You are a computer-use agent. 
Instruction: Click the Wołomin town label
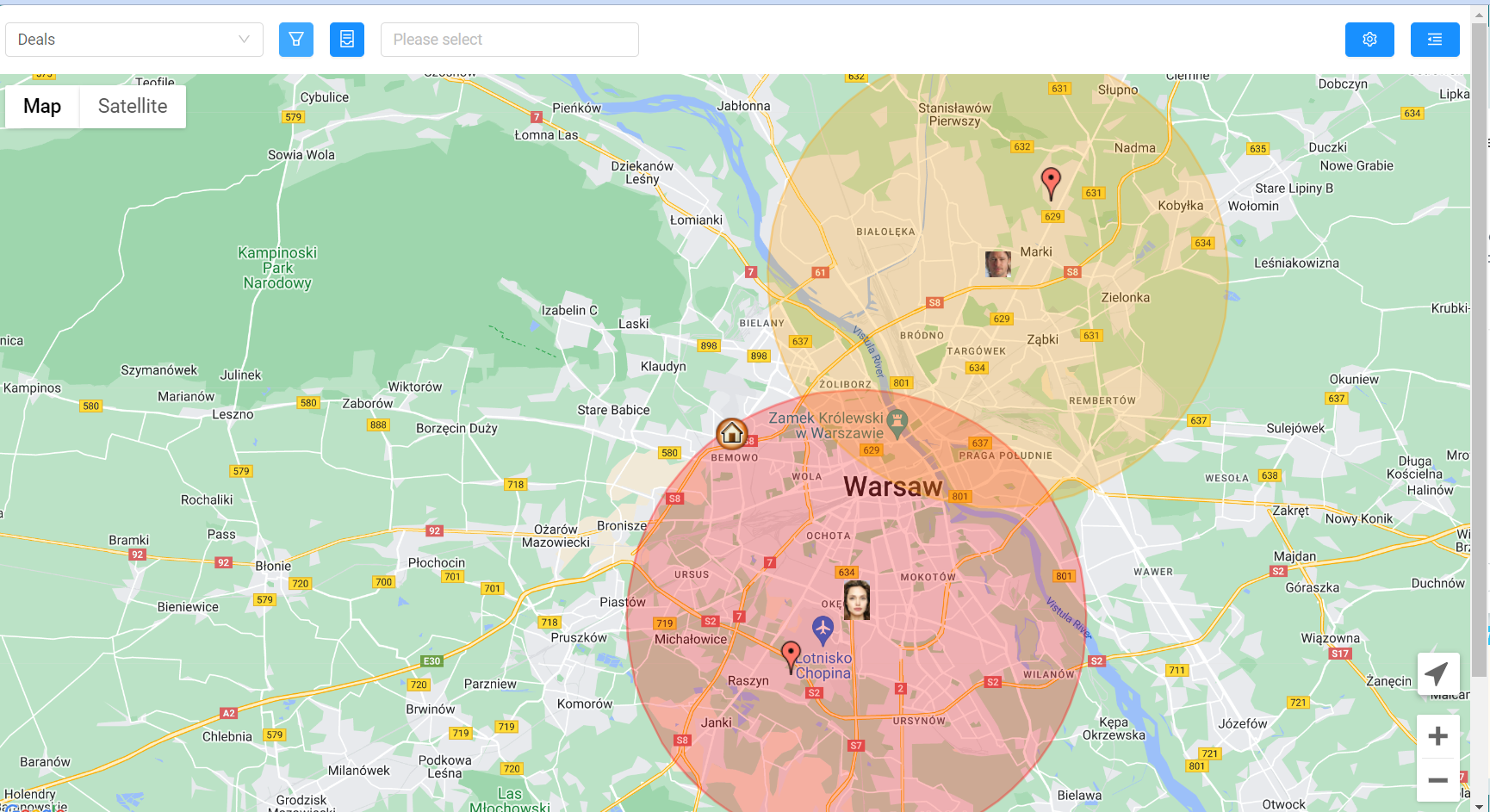(x=1253, y=206)
